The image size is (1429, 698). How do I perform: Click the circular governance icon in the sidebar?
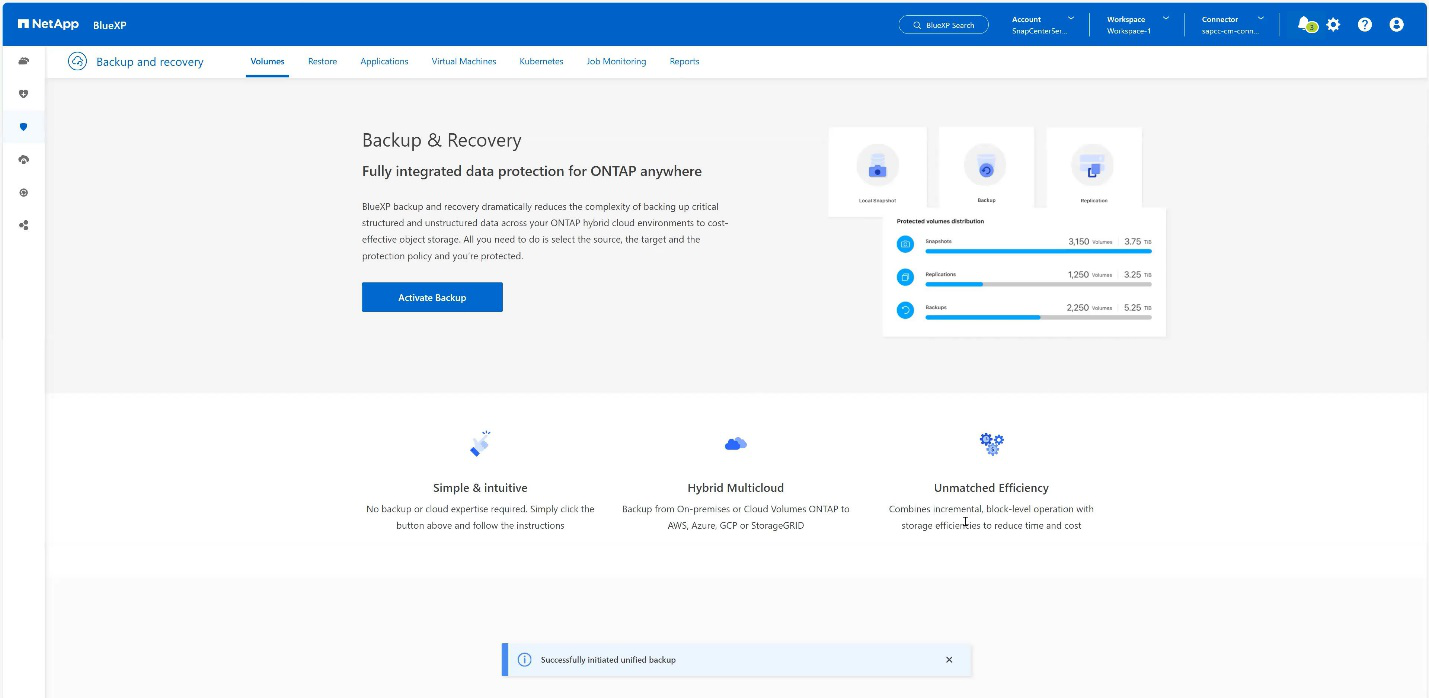pyautogui.click(x=24, y=192)
